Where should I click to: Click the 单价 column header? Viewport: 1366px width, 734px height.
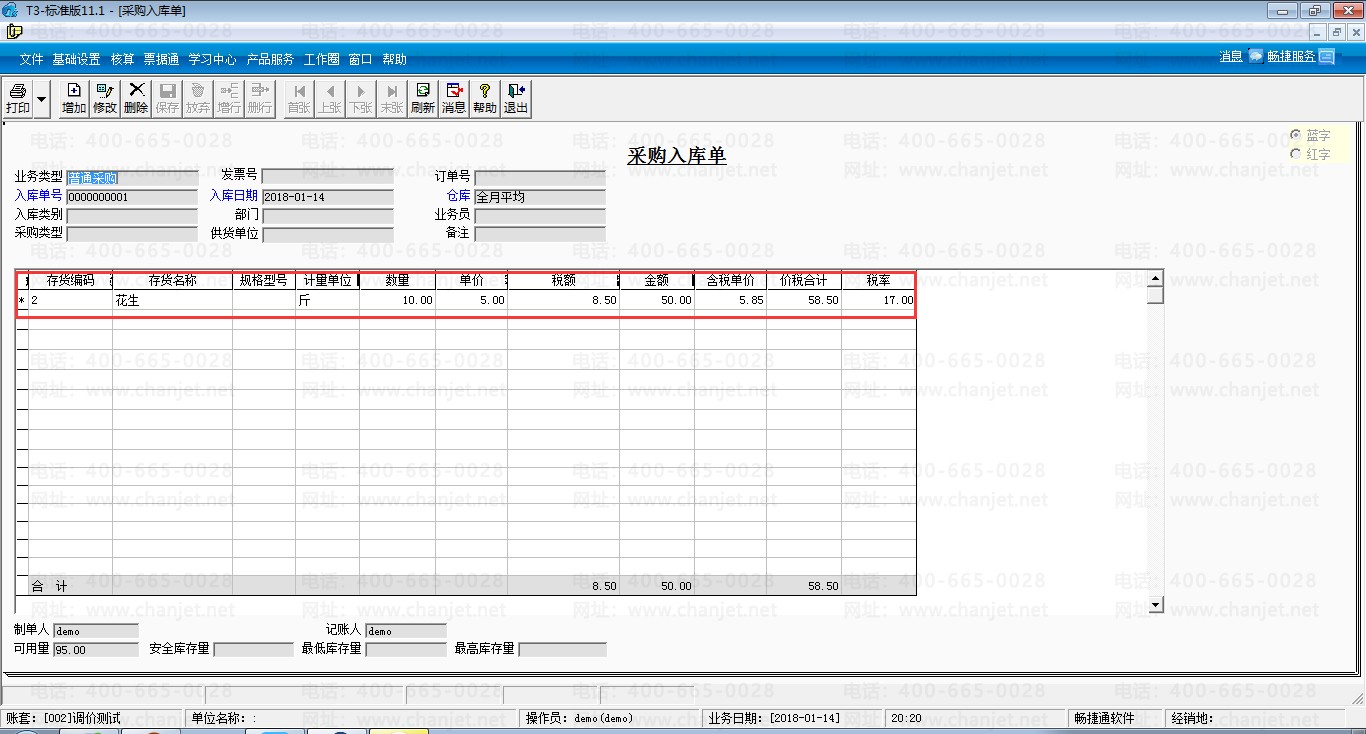pos(471,281)
